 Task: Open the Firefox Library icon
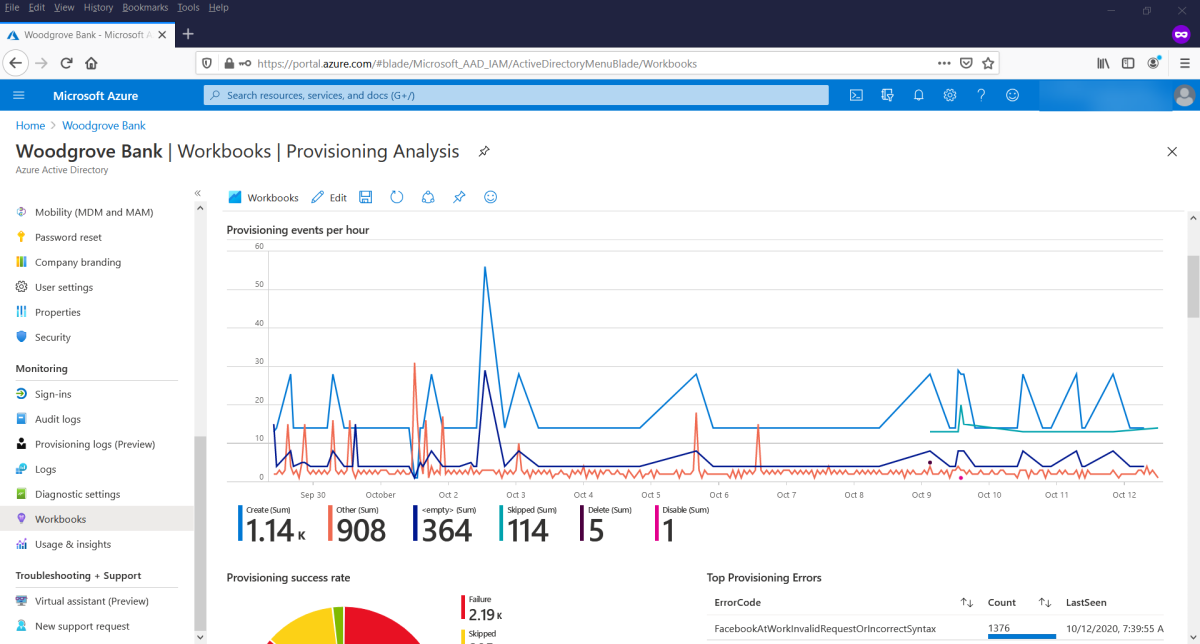1103,63
